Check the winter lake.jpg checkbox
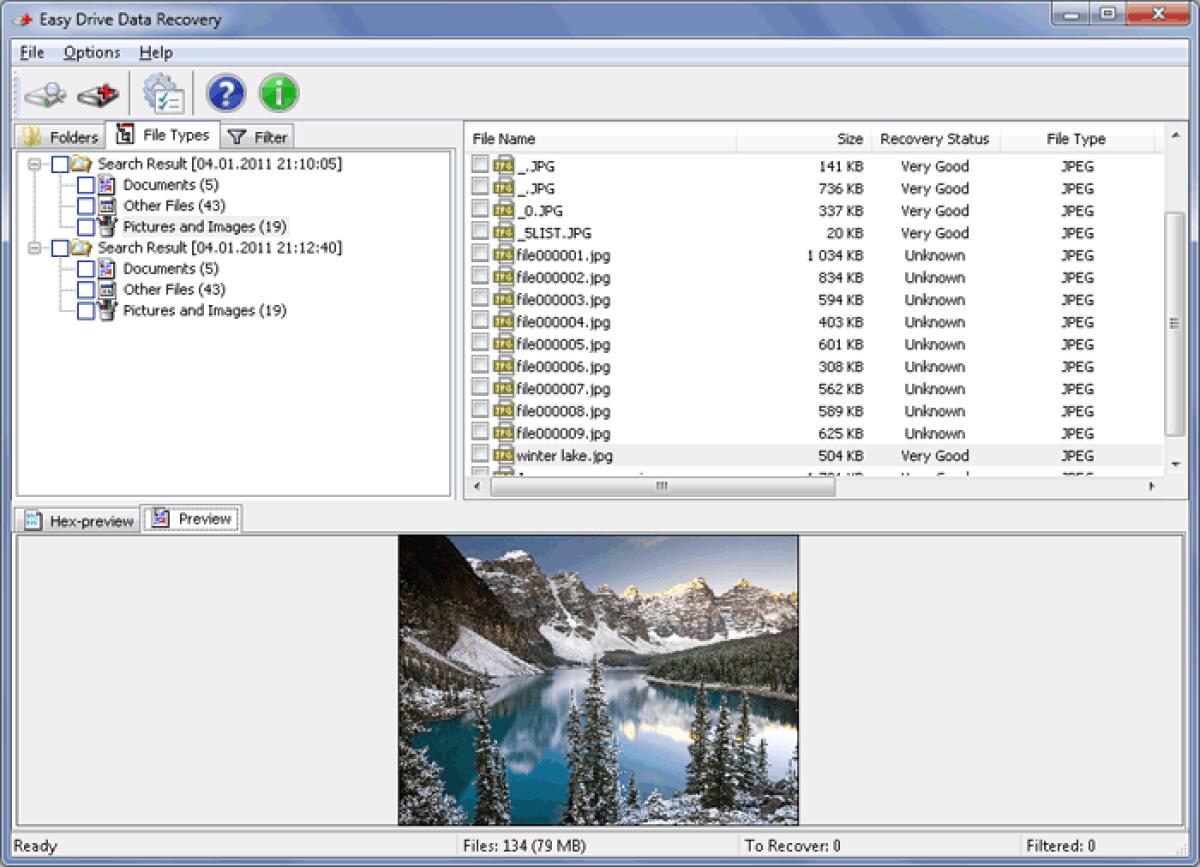Screen dimensions: 1200x867 [x=479, y=455]
